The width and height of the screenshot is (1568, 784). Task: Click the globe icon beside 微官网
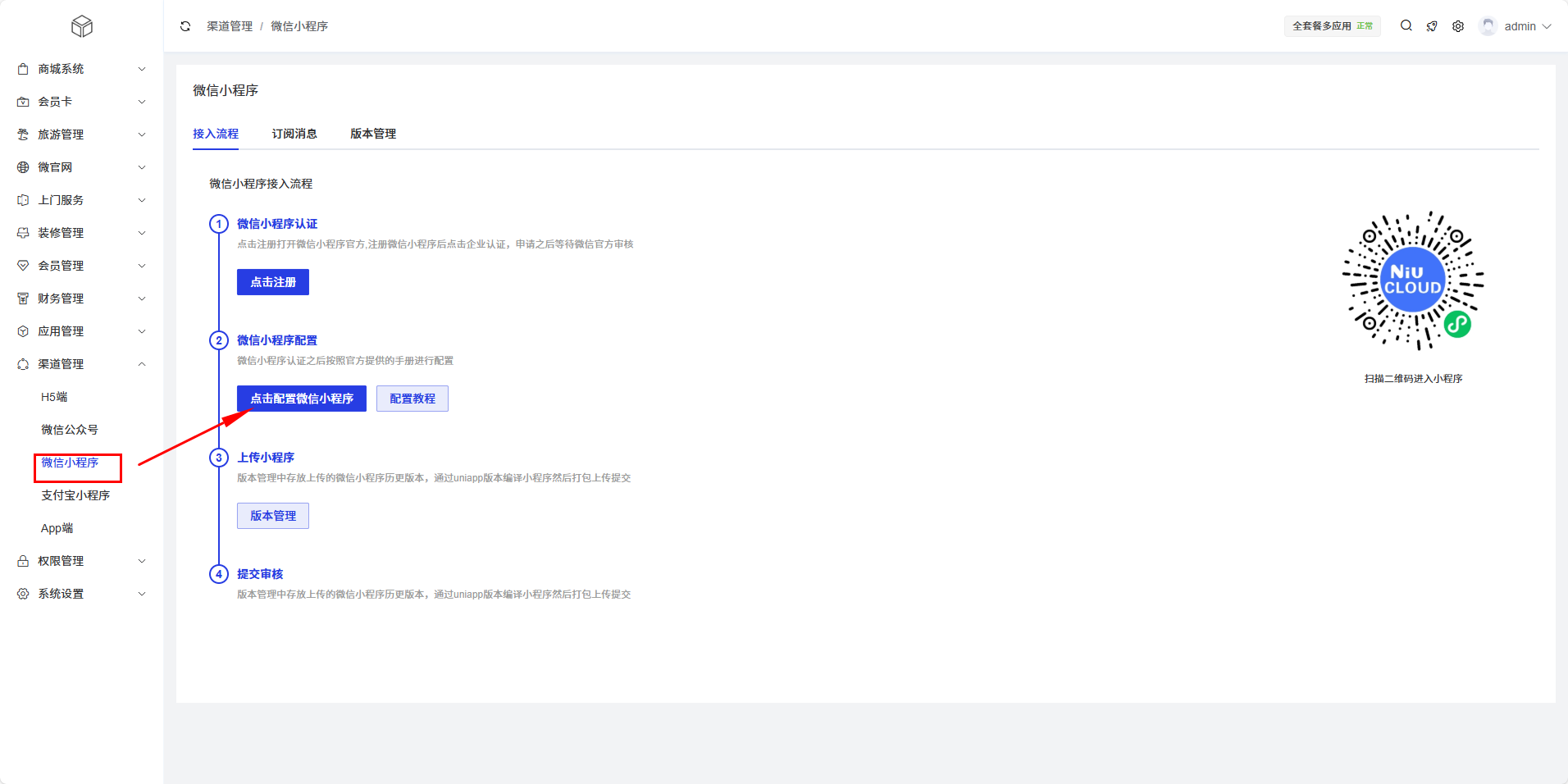click(x=23, y=167)
